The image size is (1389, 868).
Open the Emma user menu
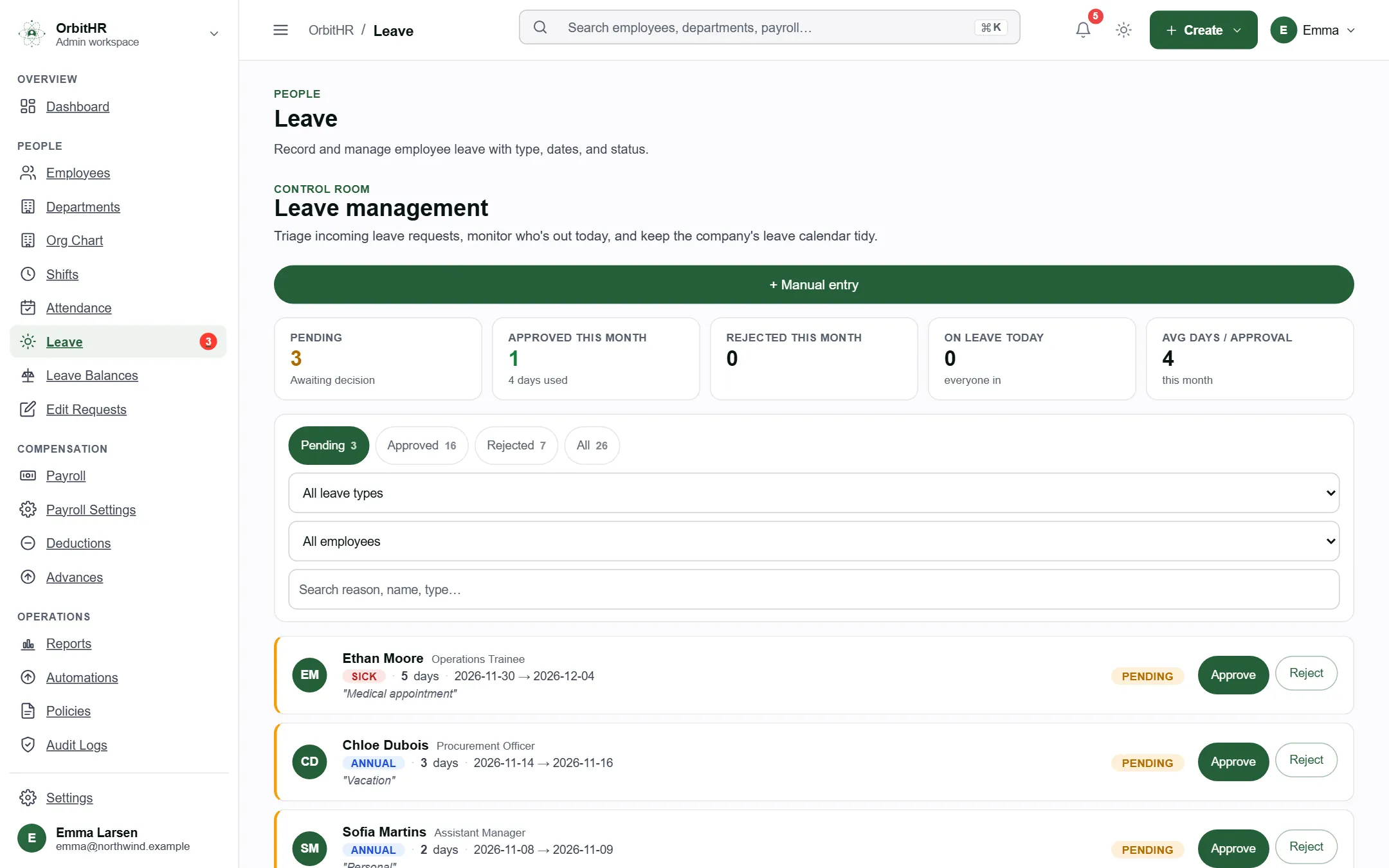(x=1313, y=30)
